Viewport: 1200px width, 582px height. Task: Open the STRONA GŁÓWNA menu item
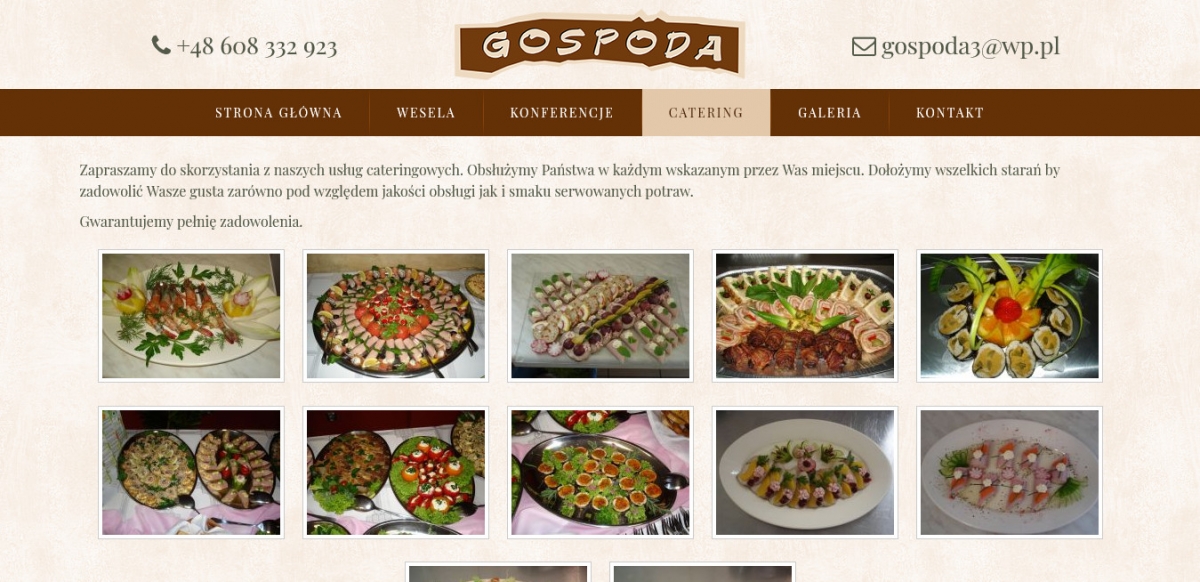(278, 113)
